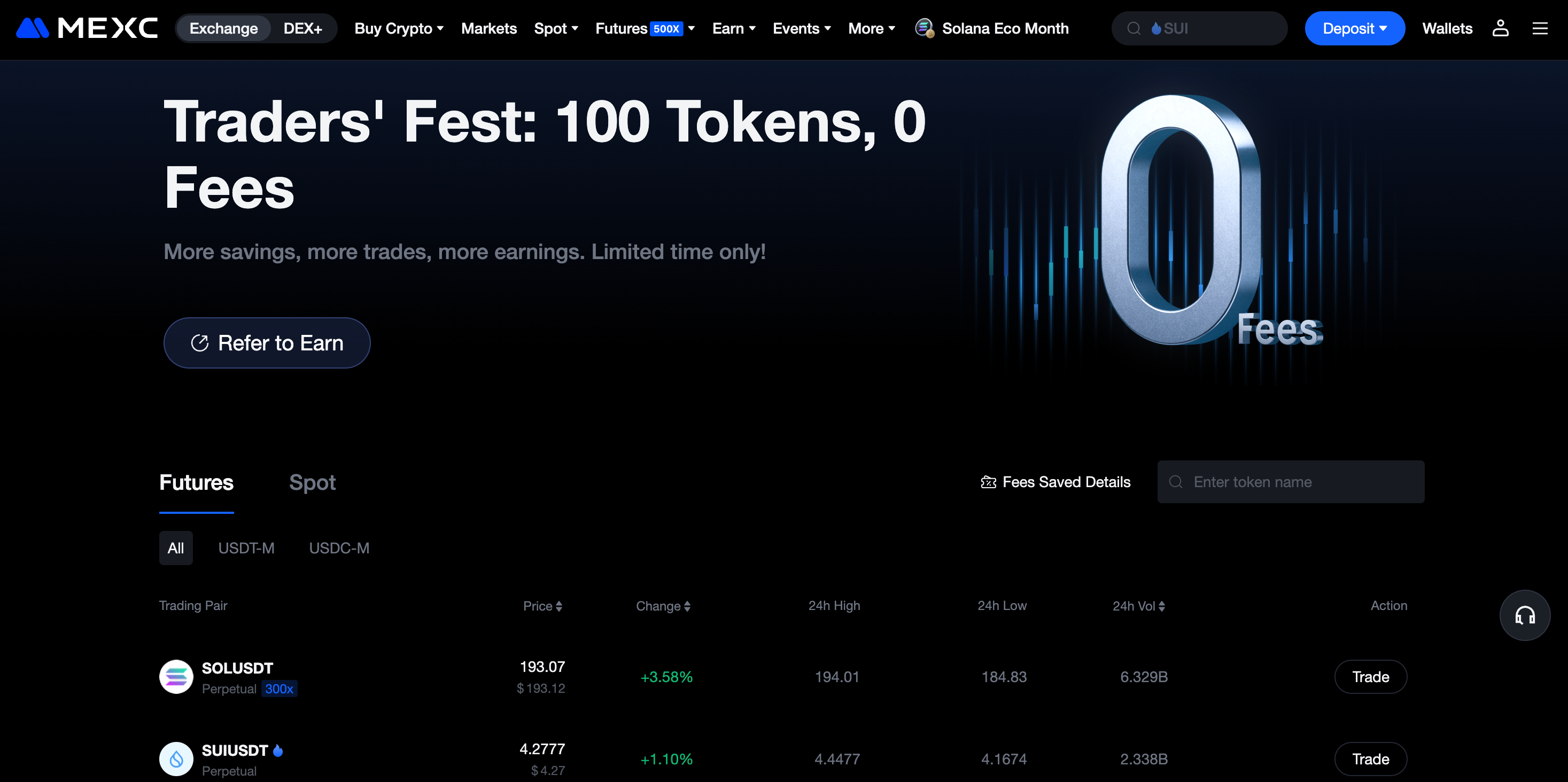The width and height of the screenshot is (1568, 782).
Task: Click the SOLUSDT coin icon
Action: (176, 676)
